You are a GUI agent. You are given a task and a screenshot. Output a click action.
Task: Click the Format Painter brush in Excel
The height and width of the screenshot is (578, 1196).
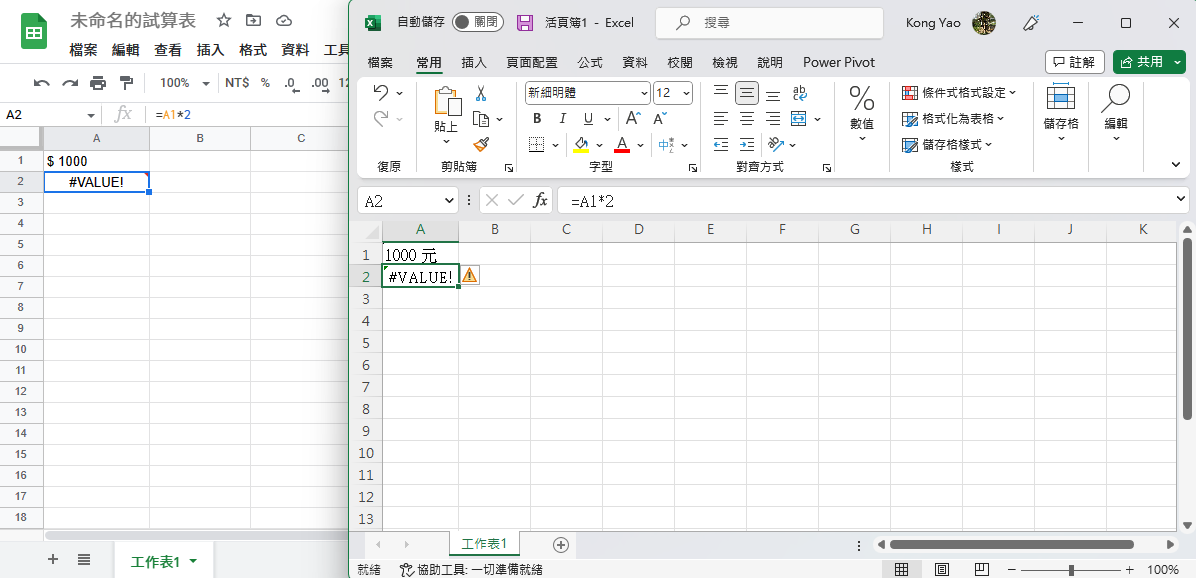click(x=481, y=145)
